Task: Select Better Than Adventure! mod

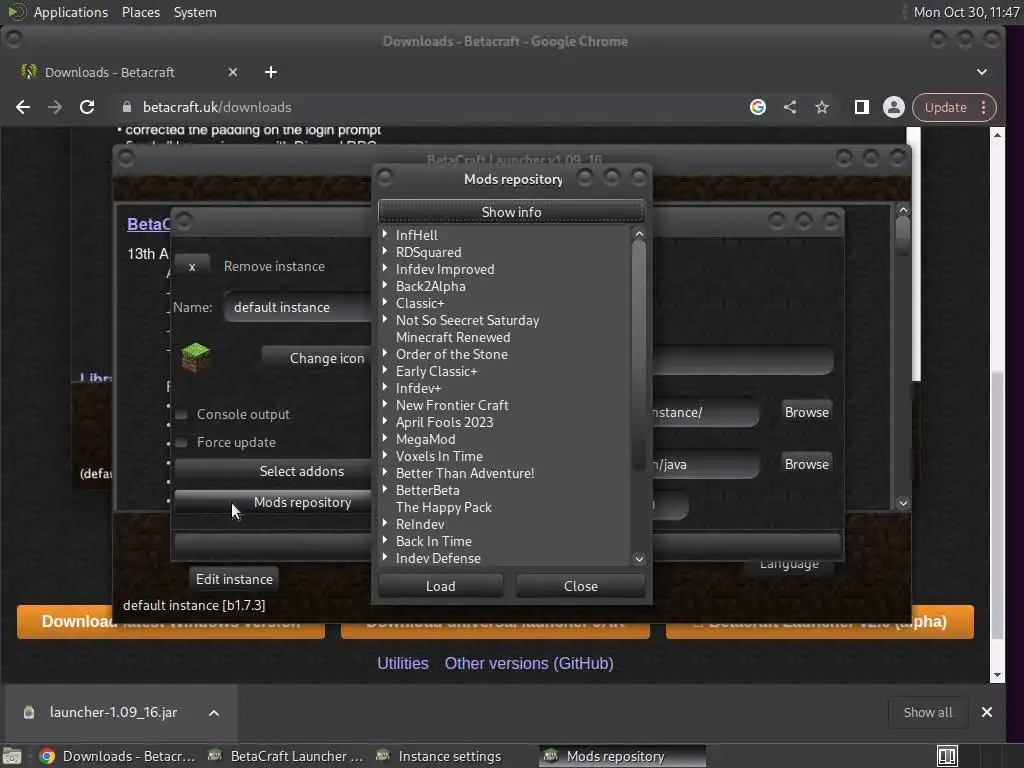Action: click(465, 473)
